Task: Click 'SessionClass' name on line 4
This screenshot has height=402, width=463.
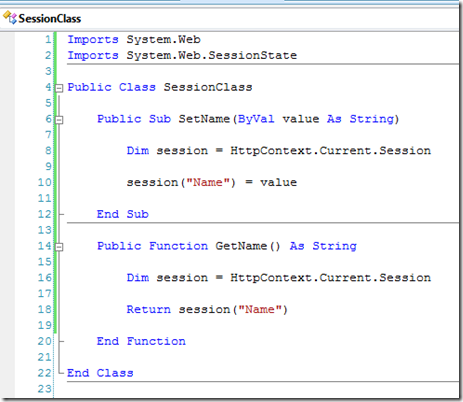Action: pyautogui.click(x=208, y=87)
